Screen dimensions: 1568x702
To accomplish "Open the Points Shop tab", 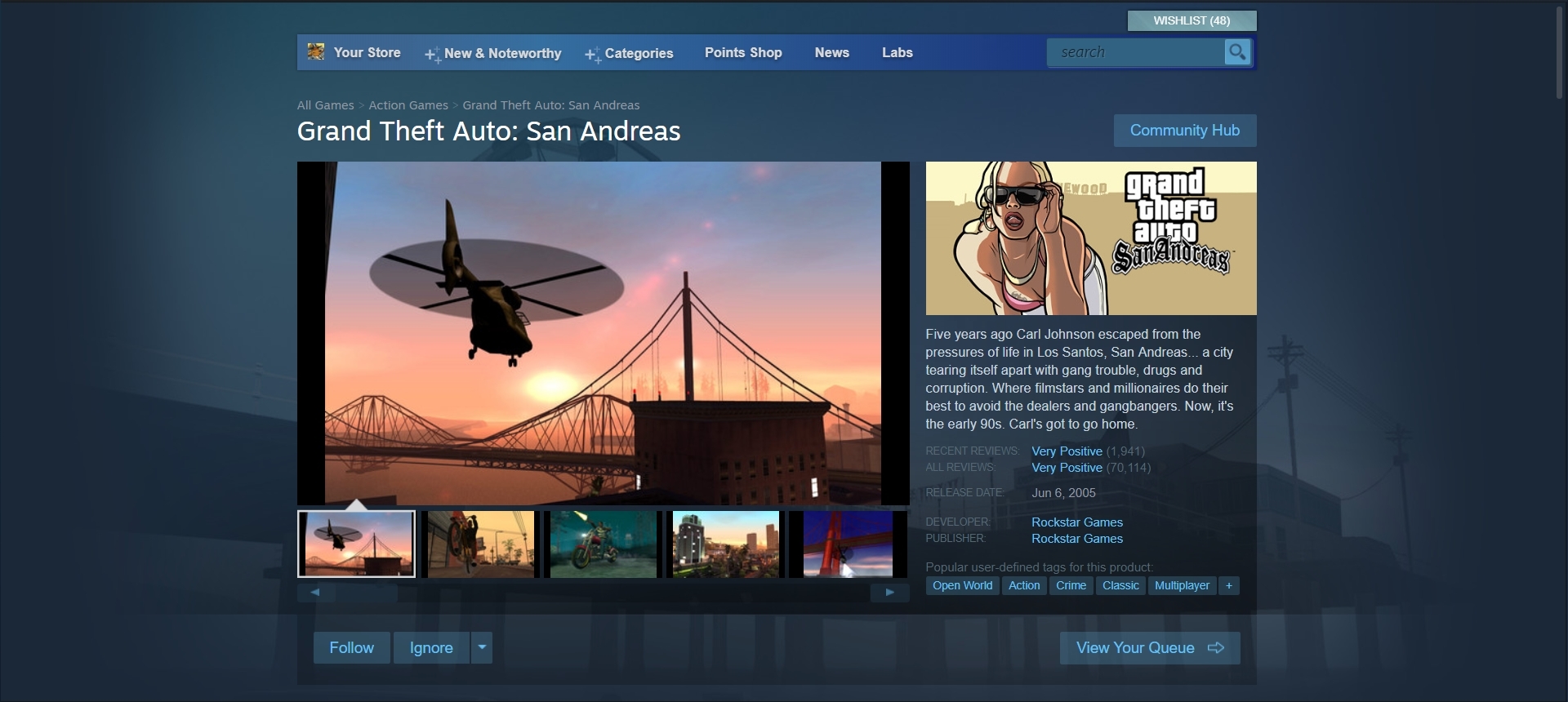I will click(742, 52).
